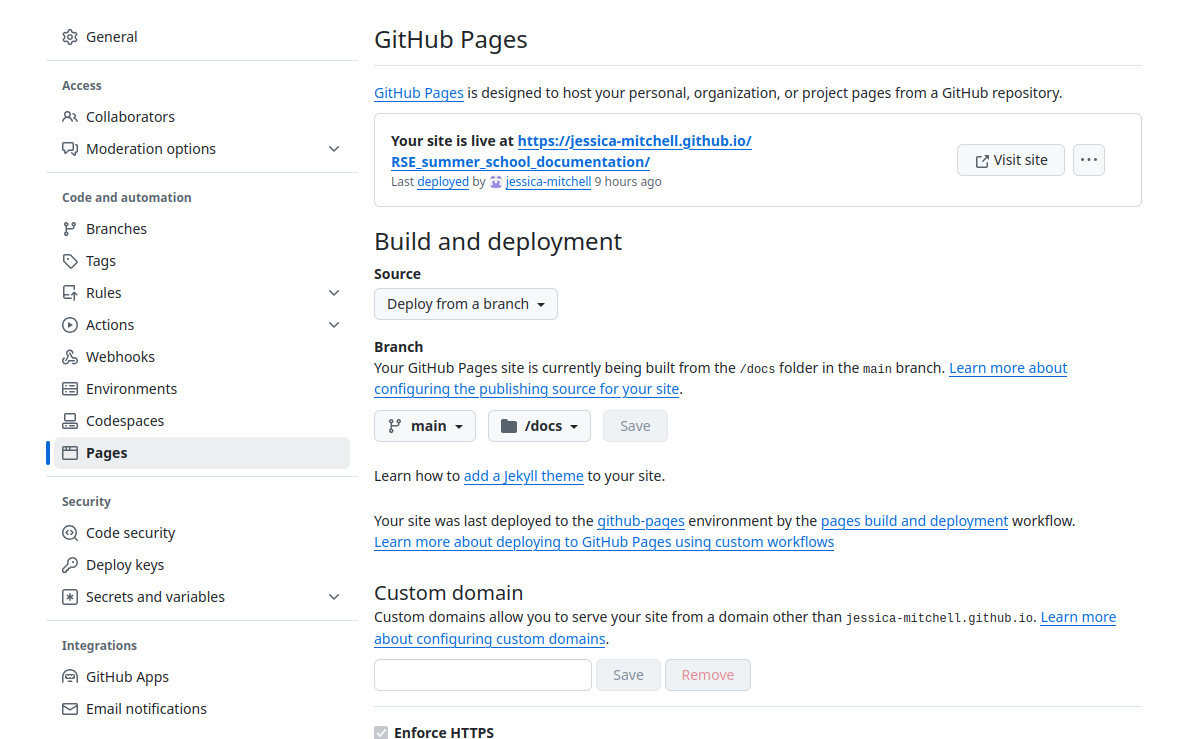Viewport: 1201px width, 739px height.
Task: Click the Tags icon in sidebar
Action: pos(70,261)
